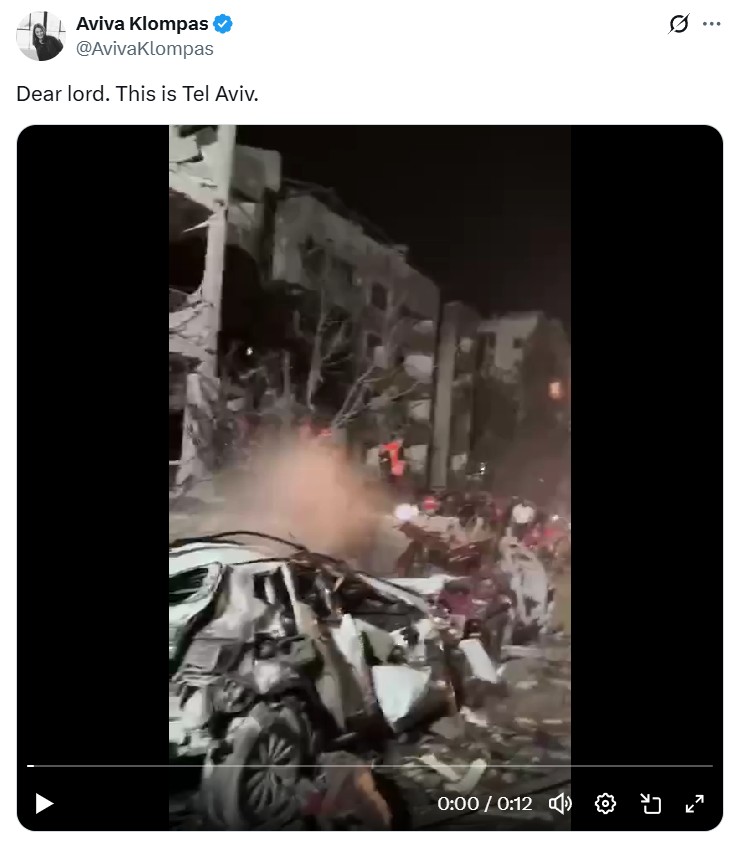Open Grok explain-post icon
This screenshot has height=842, width=732.
(x=679, y=24)
